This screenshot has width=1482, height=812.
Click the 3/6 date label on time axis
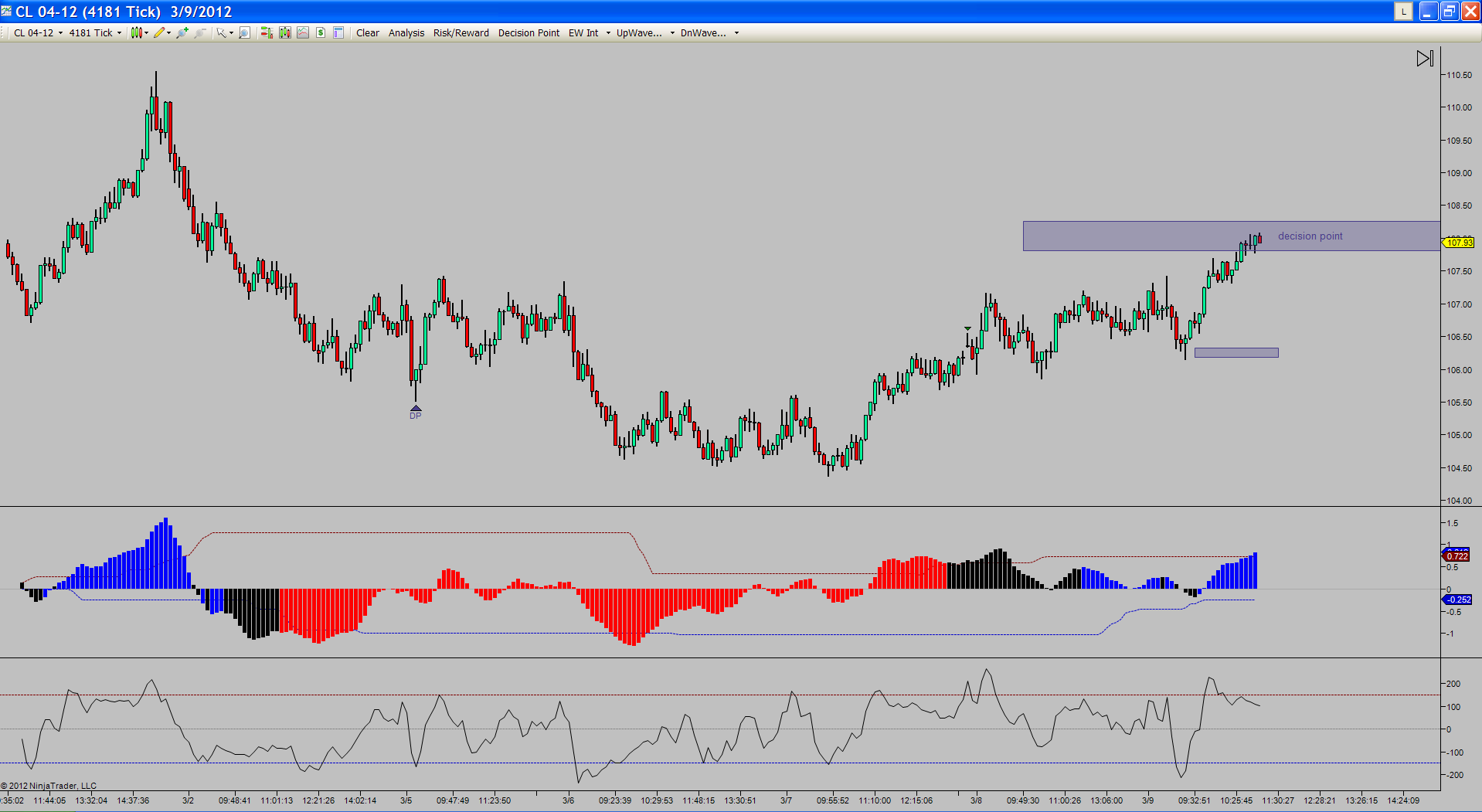click(568, 800)
